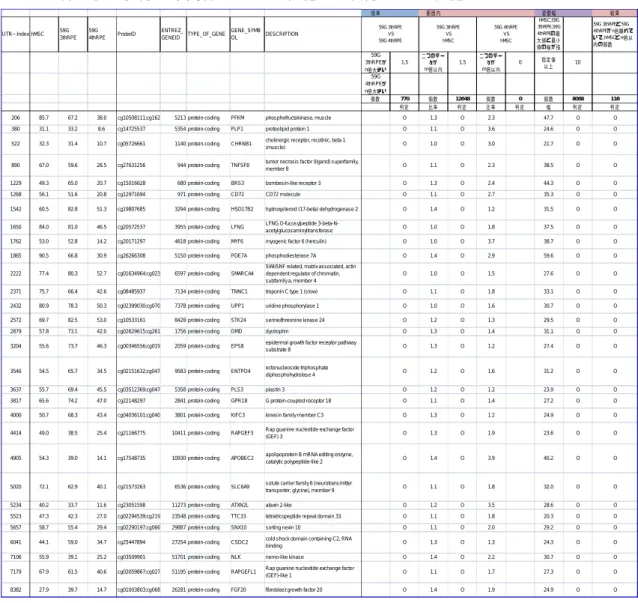Click the '59G 3thRPE VS hMSC' comparison header
The image size is (638, 603).
448,34
